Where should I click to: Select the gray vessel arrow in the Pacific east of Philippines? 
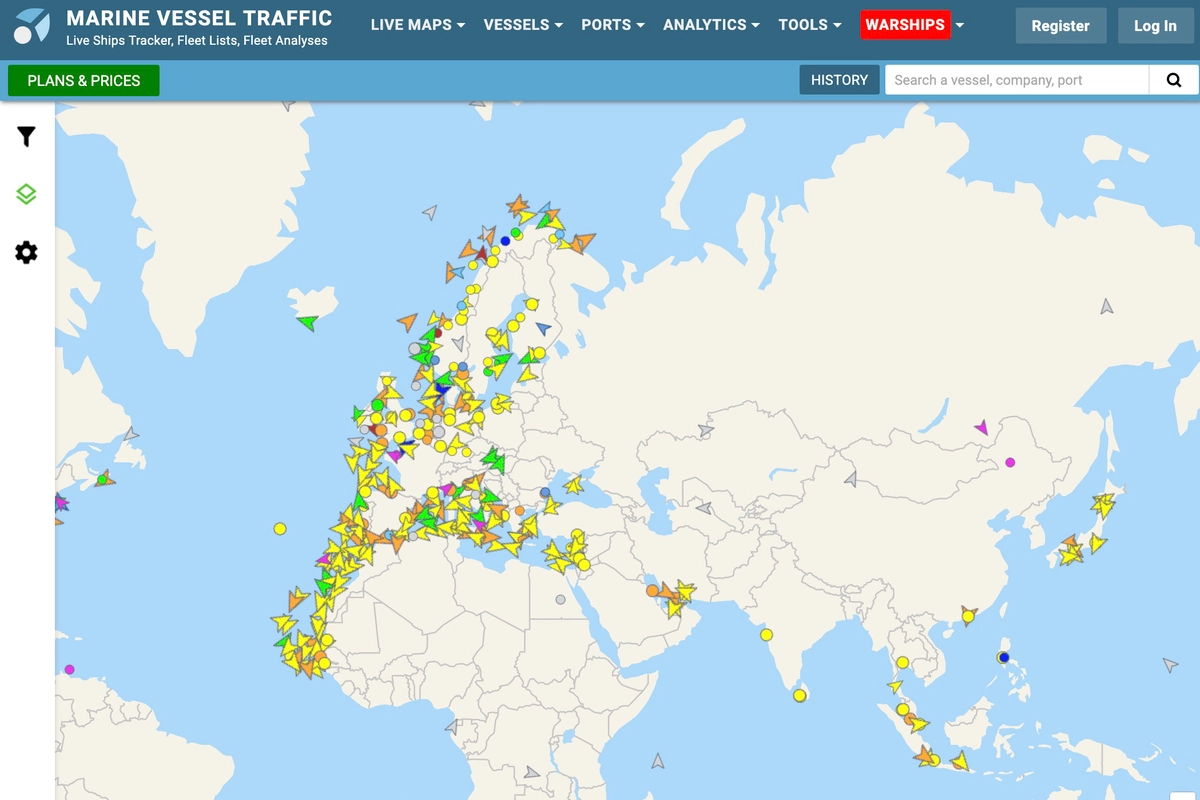(x=1170, y=664)
